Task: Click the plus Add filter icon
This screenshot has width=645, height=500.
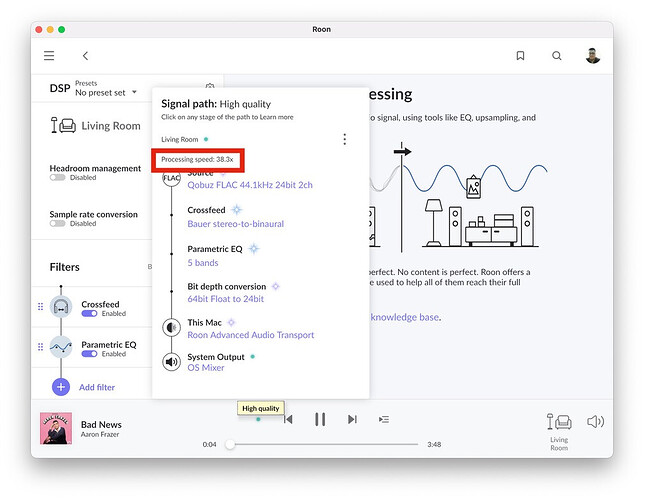Action: coord(61,387)
